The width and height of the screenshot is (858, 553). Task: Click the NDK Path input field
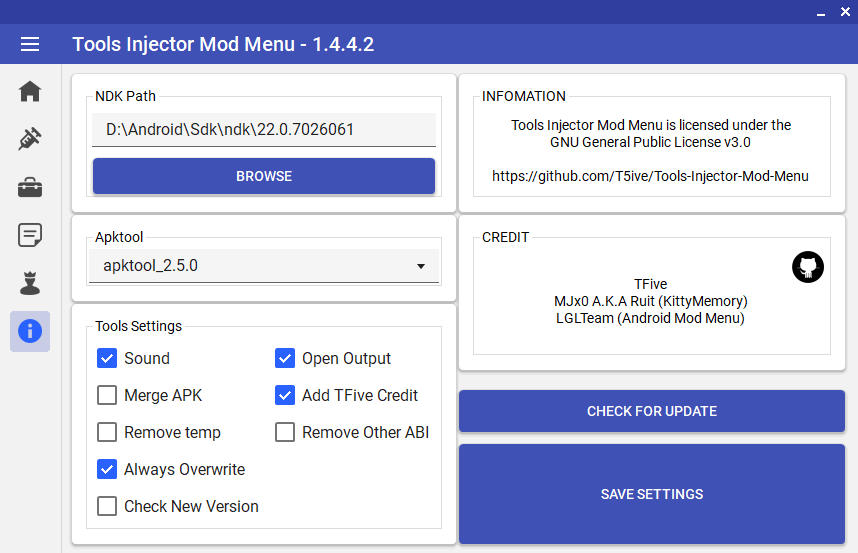(x=264, y=130)
